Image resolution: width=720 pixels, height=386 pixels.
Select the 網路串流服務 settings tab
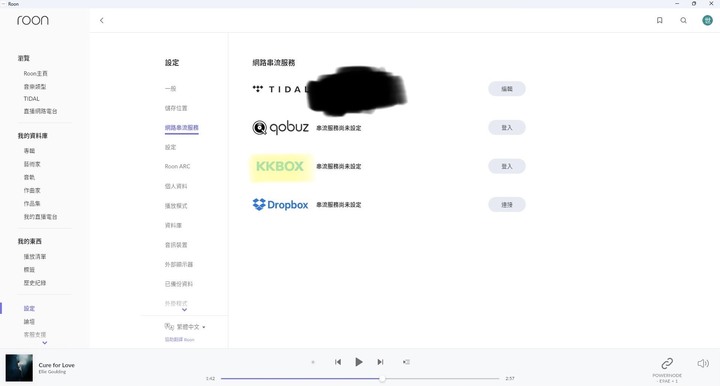[181, 128]
